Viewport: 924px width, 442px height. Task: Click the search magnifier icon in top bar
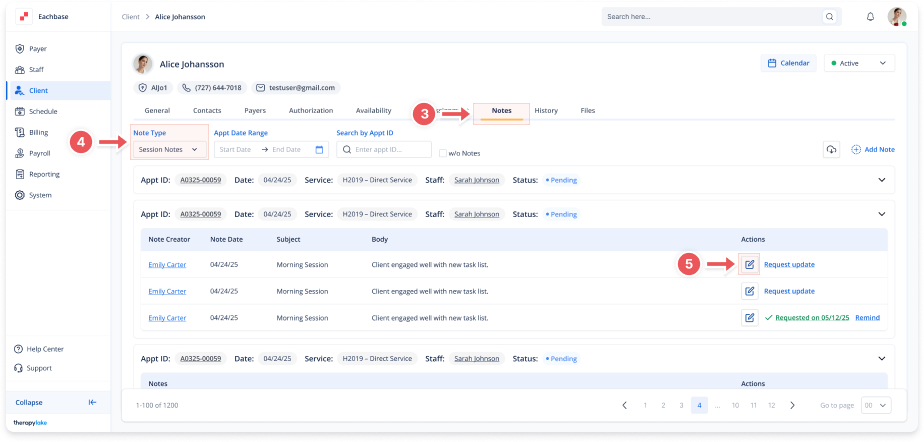pyautogui.click(x=829, y=17)
